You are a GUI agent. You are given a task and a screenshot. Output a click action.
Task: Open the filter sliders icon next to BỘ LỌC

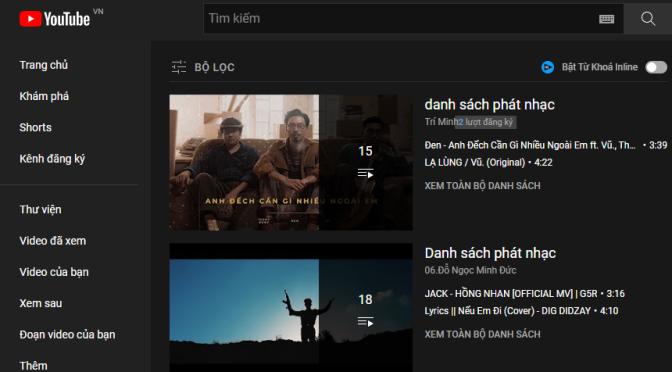(x=179, y=67)
